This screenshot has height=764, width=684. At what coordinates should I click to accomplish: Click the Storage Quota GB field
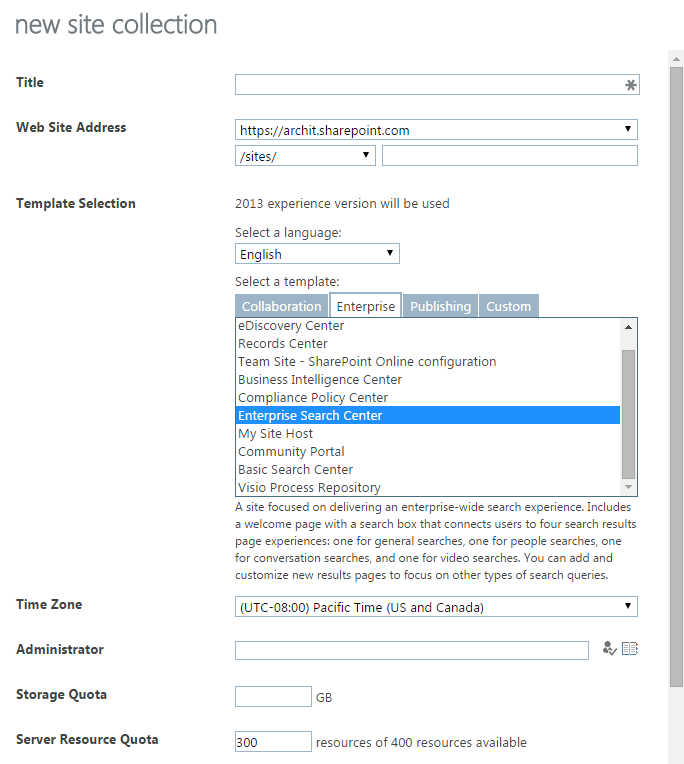[x=273, y=696]
